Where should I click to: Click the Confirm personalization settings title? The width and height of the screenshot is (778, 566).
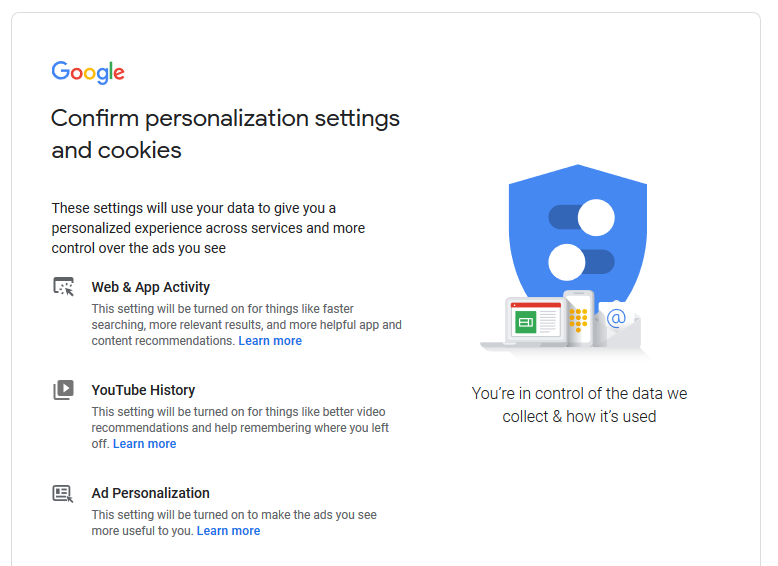point(225,134)
